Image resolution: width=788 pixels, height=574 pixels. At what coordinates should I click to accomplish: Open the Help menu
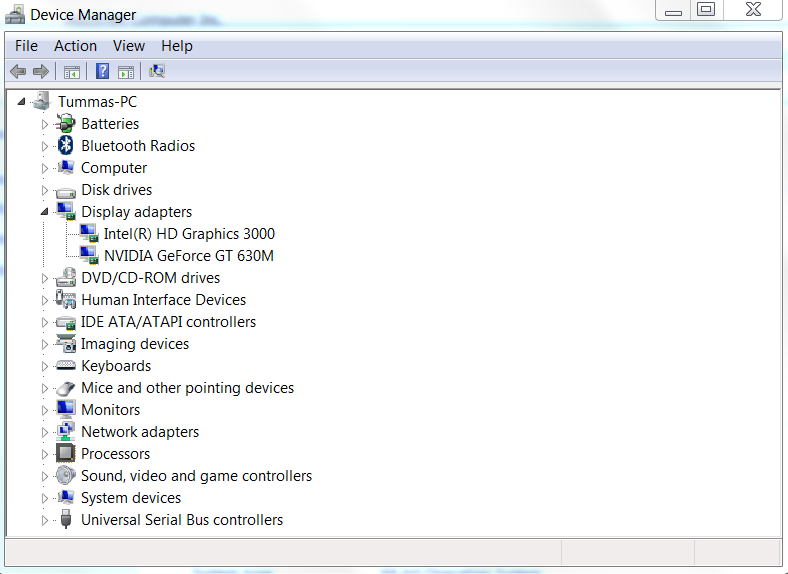click(x=177, y=46)
